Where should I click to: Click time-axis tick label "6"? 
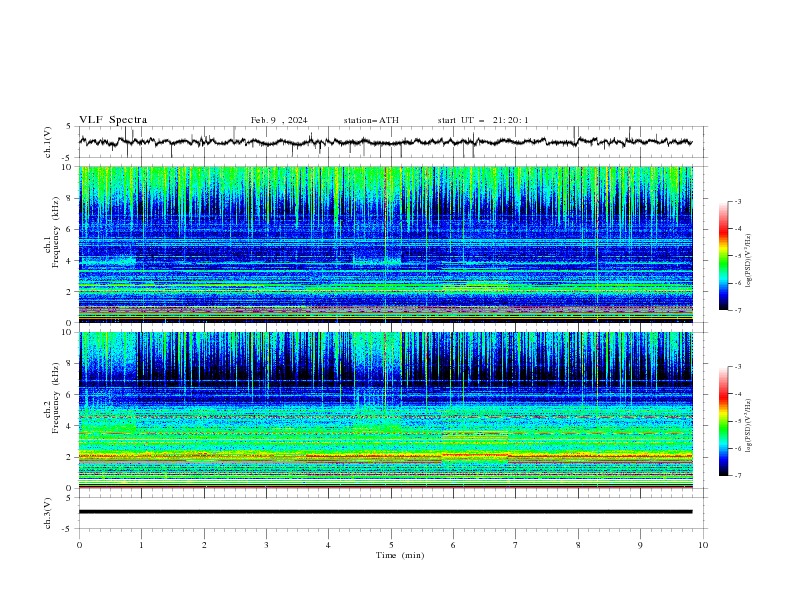point(453,545)
